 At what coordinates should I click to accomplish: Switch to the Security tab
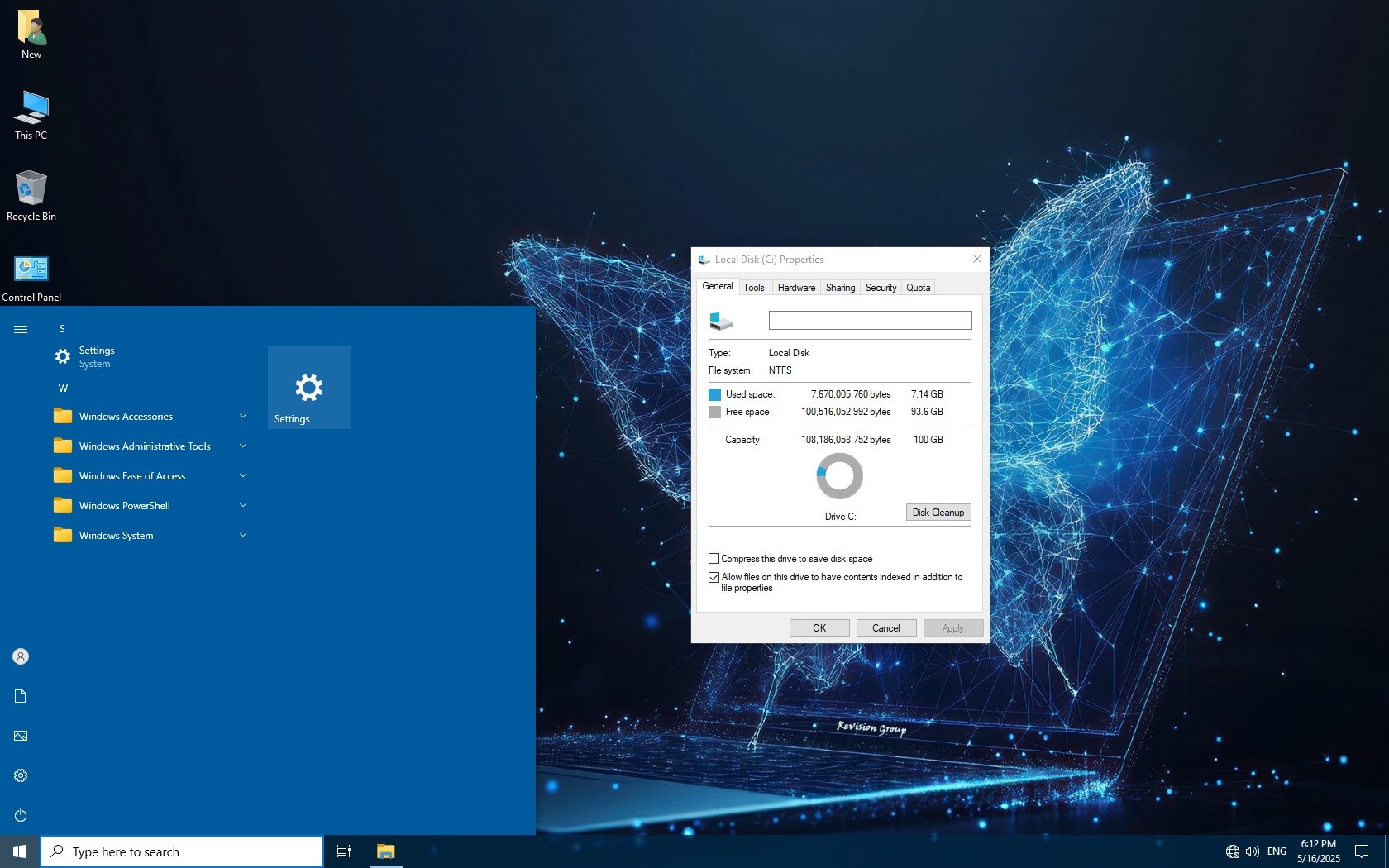[881, 288]
